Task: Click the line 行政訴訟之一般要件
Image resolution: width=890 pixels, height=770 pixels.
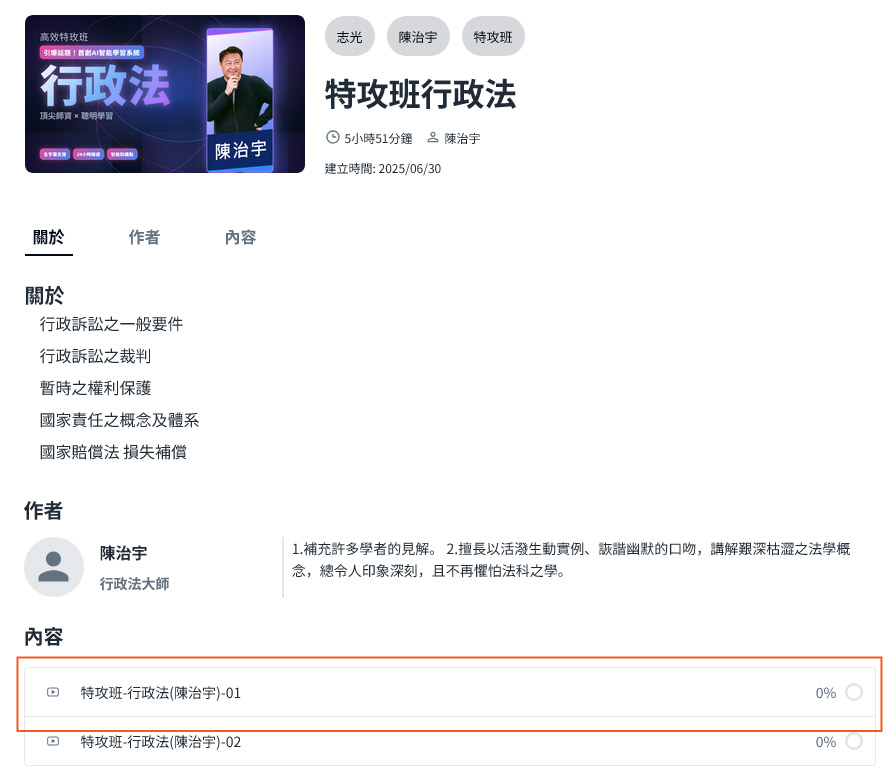Action: 111,324
